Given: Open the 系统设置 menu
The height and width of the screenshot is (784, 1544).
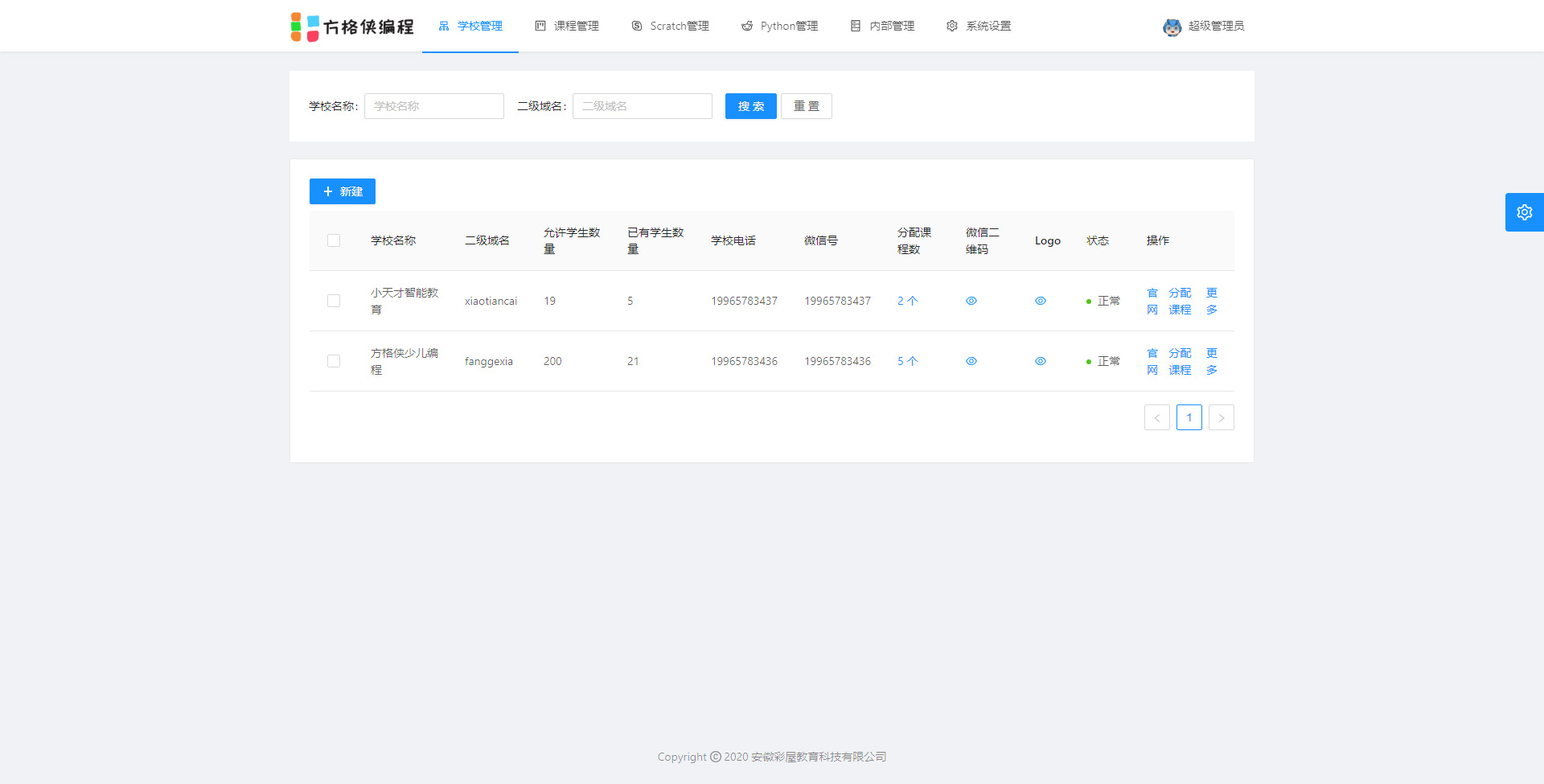Looking at the screenshot, I should click(979, 27).
